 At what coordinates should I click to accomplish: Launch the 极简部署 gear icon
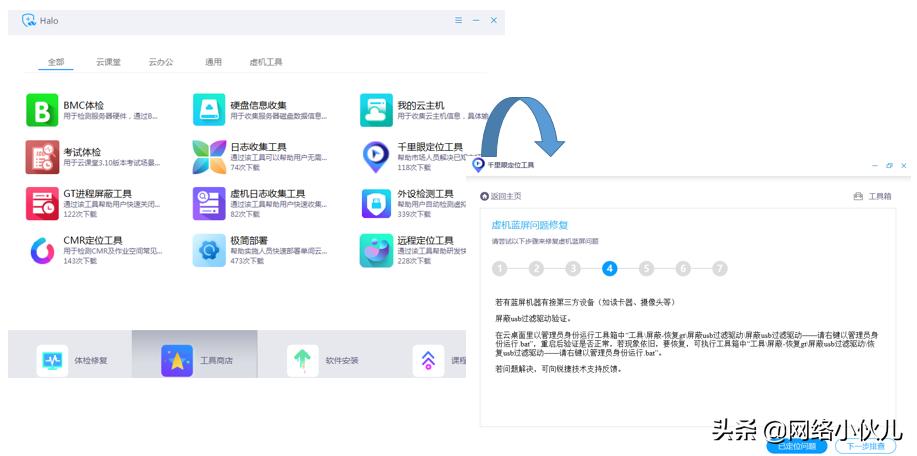coord(209,250)
